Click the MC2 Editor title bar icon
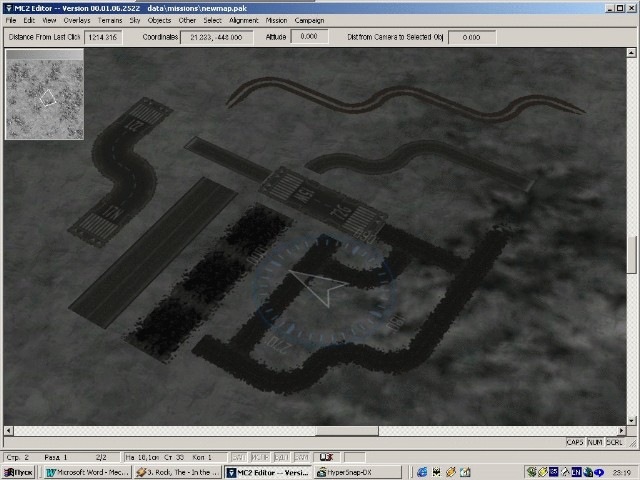 8,8
